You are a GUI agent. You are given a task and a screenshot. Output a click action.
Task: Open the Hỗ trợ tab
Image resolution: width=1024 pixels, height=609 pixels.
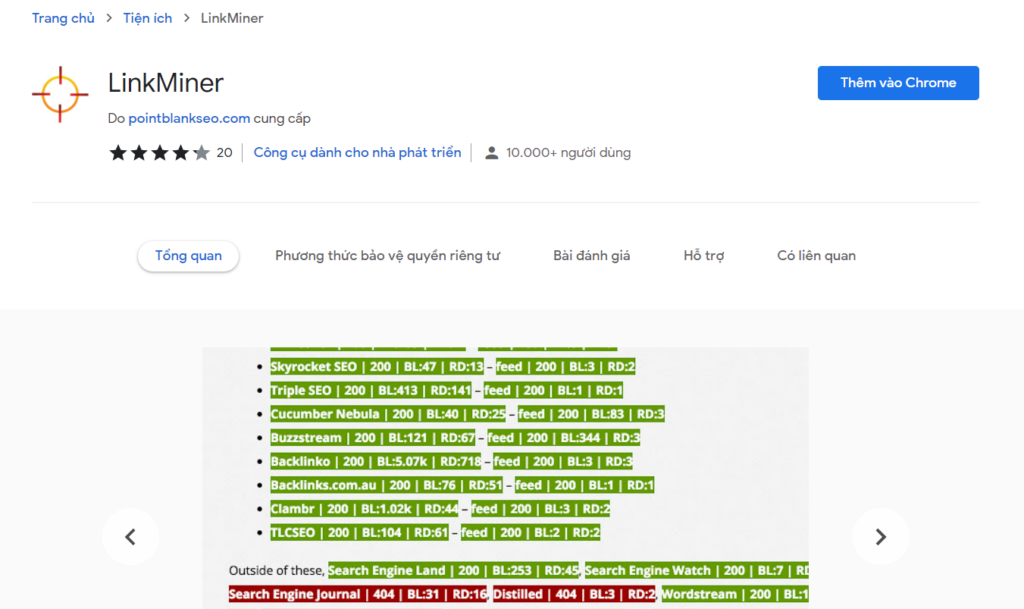[704, 255]
